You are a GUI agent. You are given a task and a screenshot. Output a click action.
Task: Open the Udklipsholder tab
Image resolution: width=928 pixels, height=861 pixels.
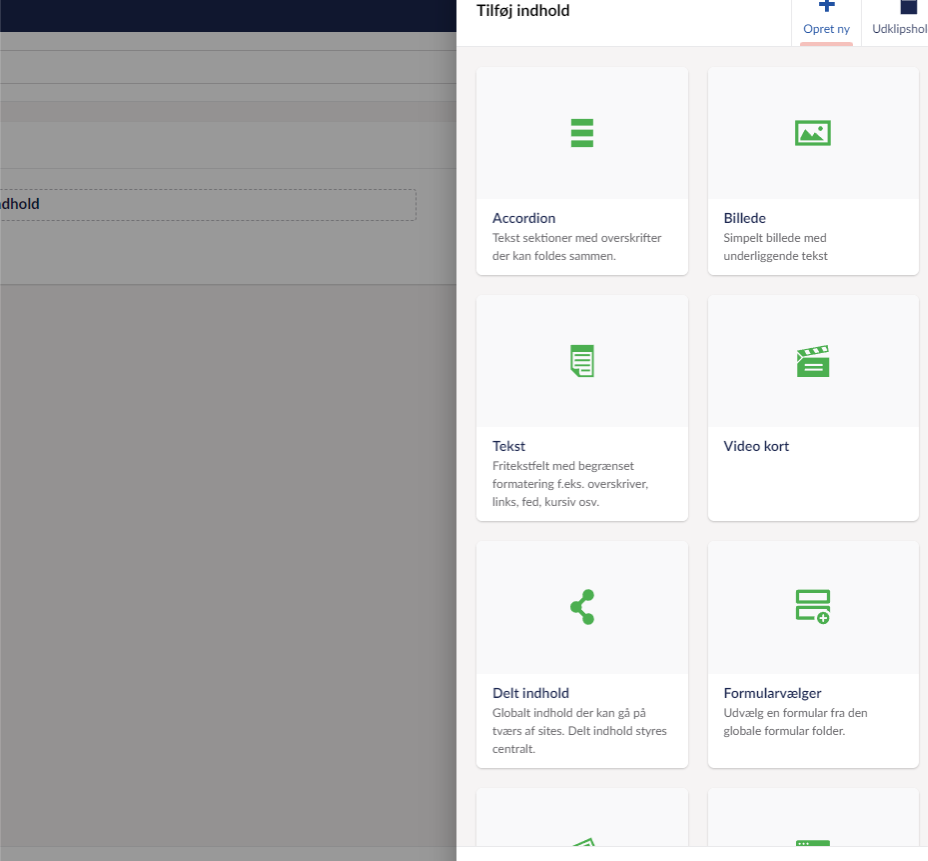pyautogui.click(x=900, y=29)
